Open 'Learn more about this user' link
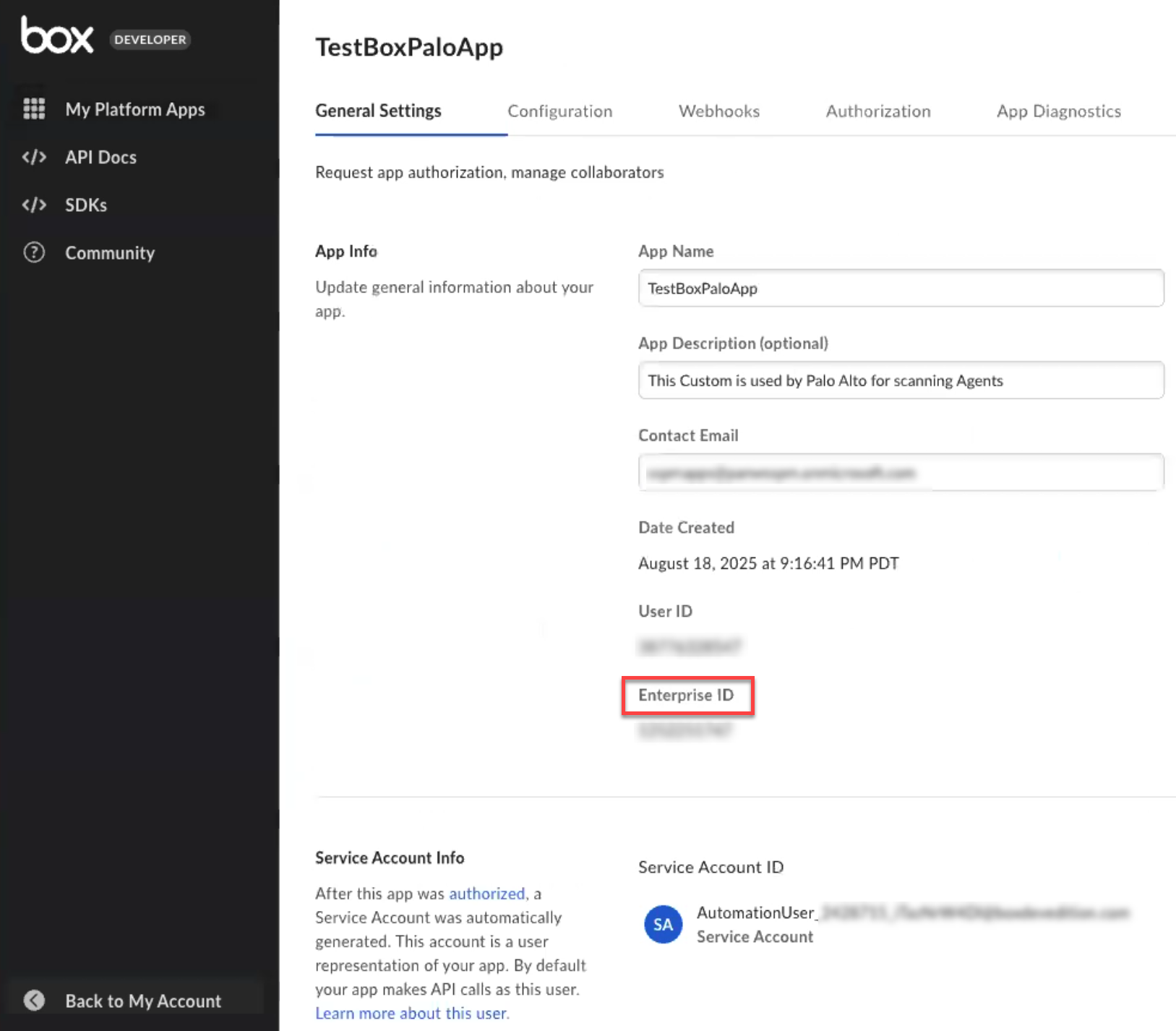Screen dimensions: 1176x1031 pos(412,1014)
